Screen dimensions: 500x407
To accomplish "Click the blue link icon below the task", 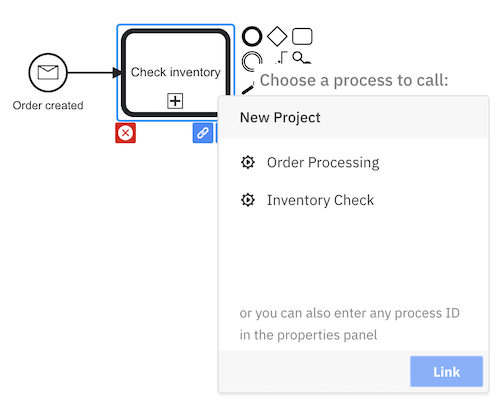I will click(203, 133).
